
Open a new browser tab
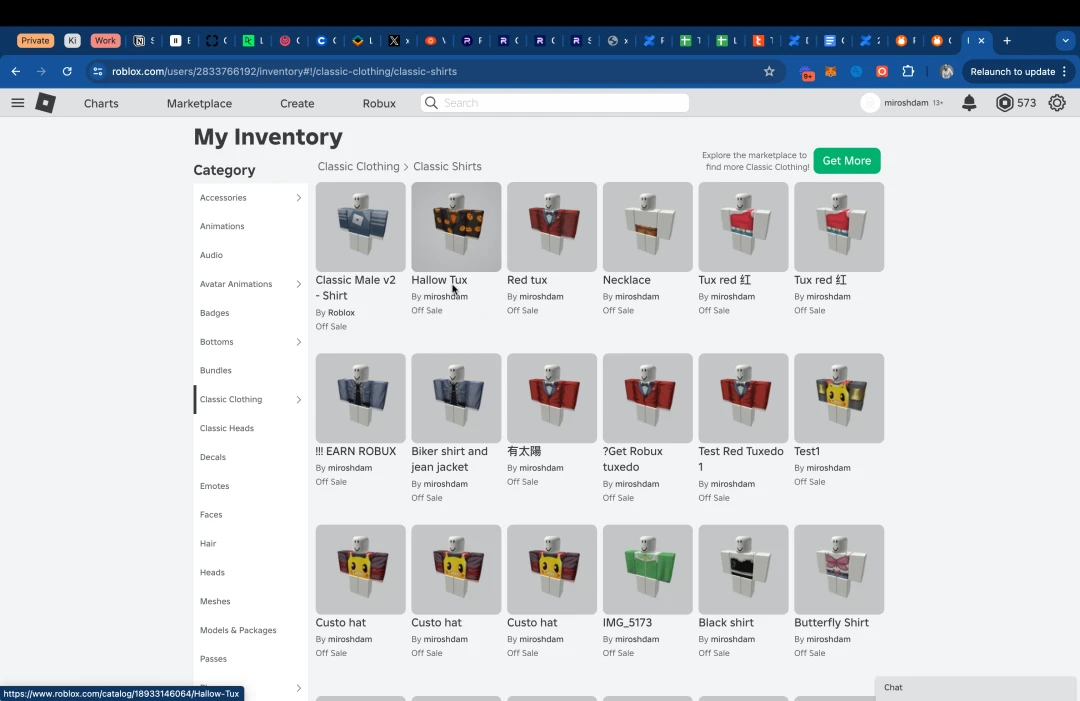point(1007,41)
